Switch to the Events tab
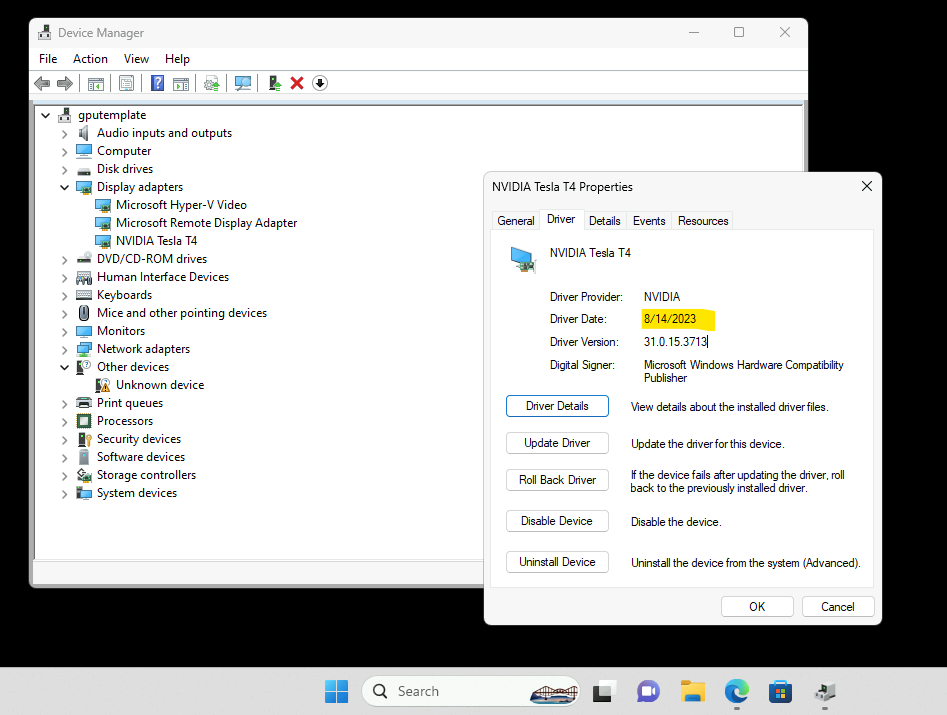This screenshot has height=715, width=947. (x=649, y=221)
